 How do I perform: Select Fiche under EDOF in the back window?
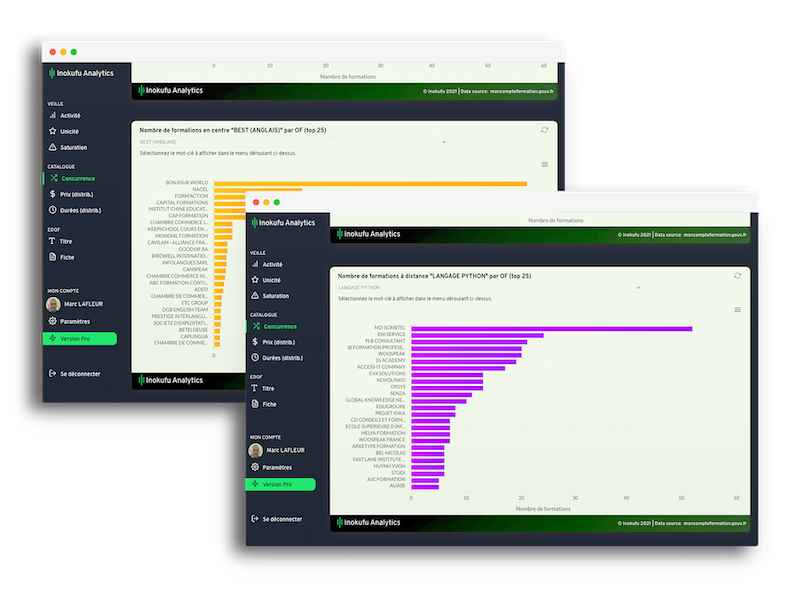(x=67, y=257)
